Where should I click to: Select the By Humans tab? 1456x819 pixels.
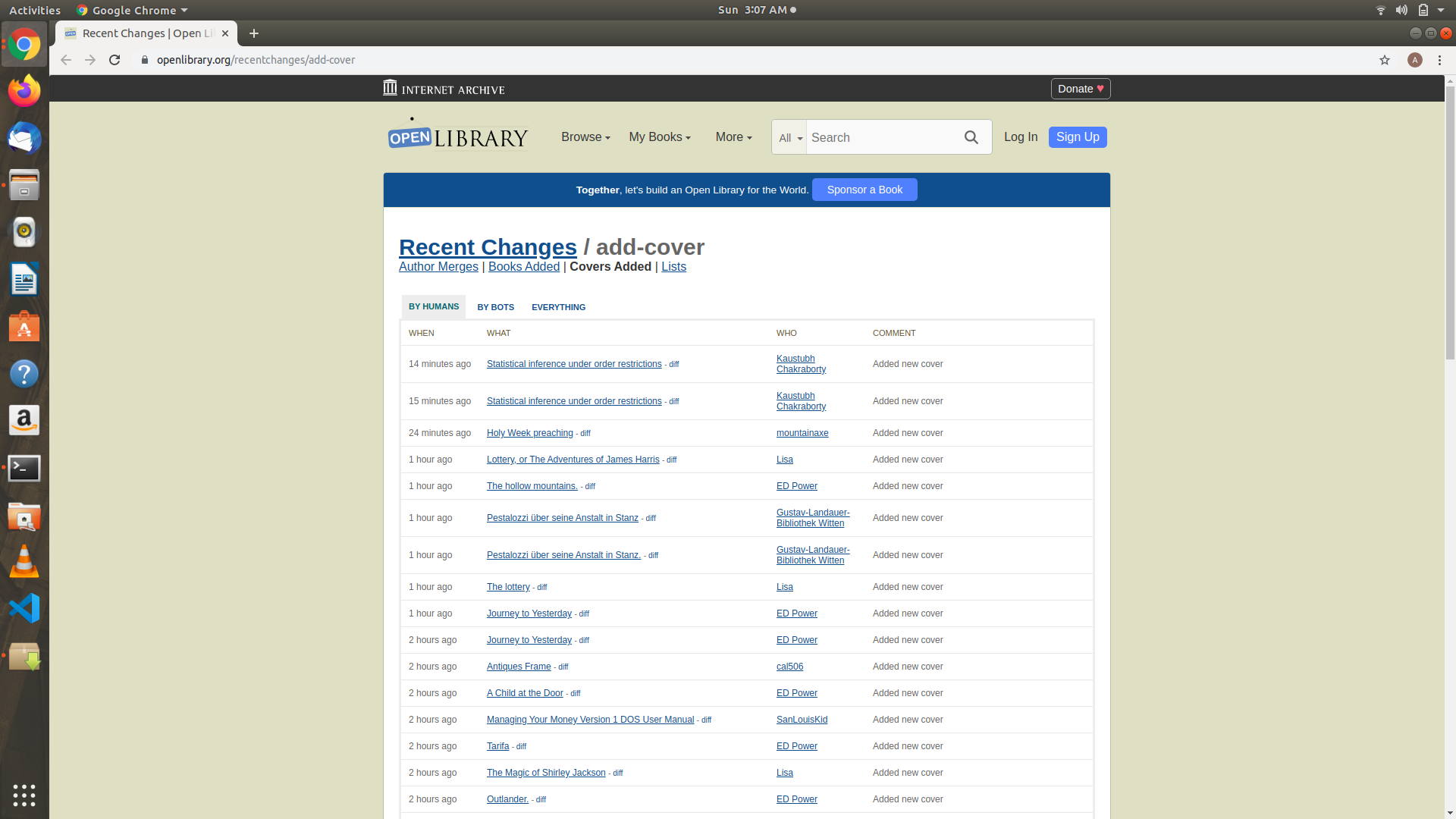pos(434,306)
